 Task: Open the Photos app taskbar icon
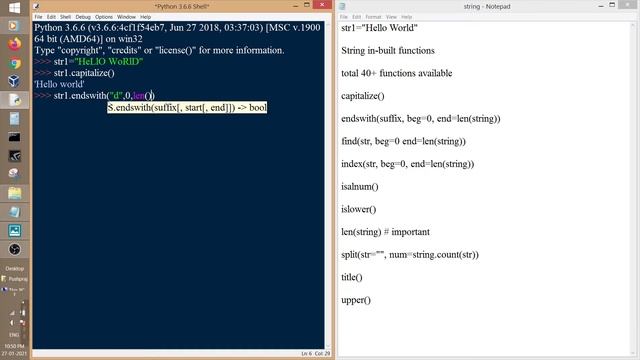pos(14,231)
